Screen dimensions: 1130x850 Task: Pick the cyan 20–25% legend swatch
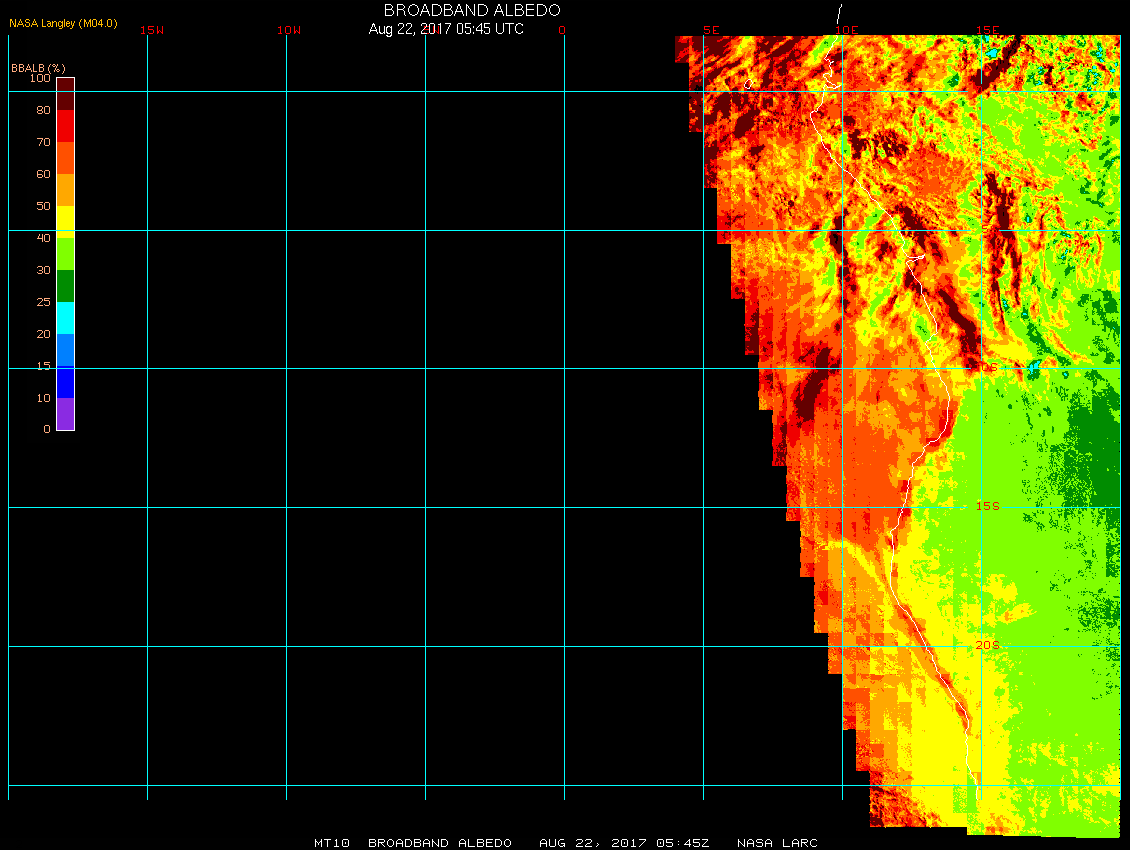click(65, 318)
